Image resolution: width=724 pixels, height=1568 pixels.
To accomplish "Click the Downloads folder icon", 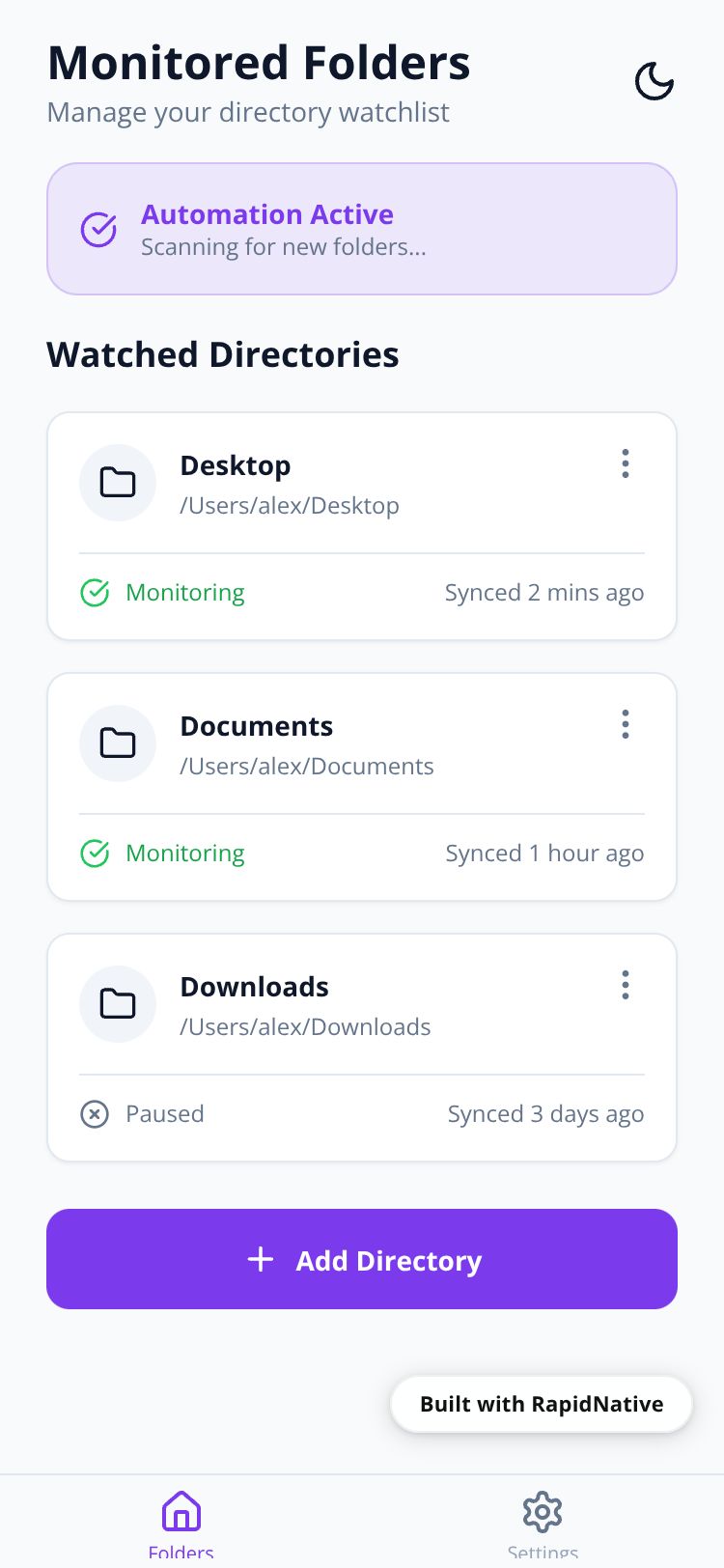I will [x=118, y=1004].
